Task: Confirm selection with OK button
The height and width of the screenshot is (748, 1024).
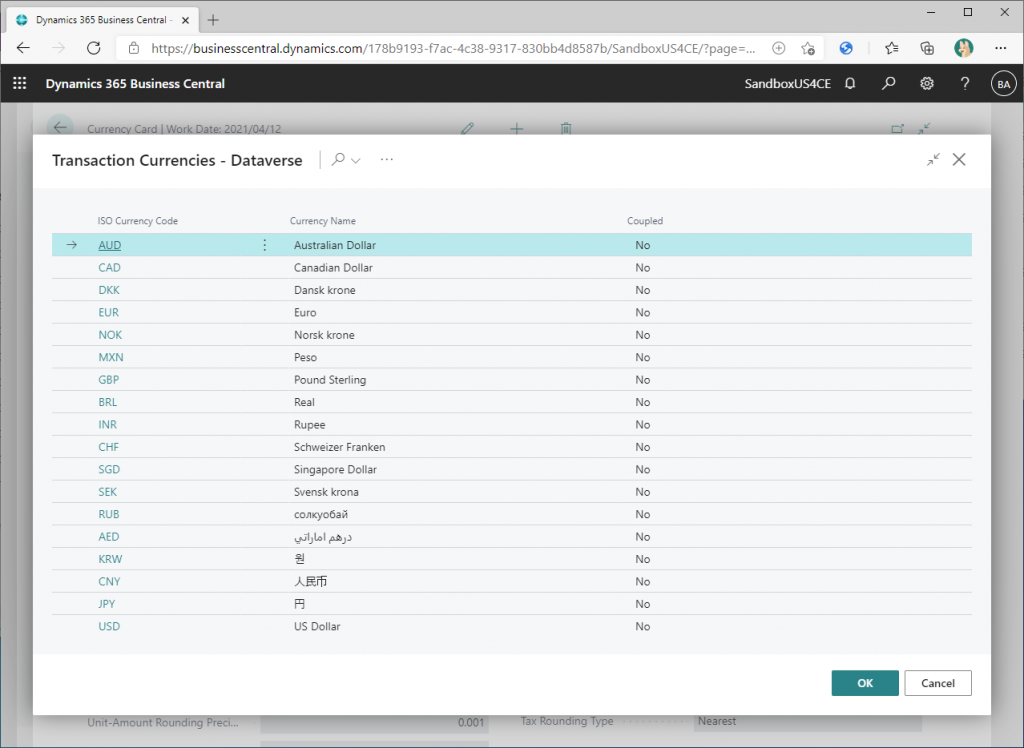Action: 865,683
